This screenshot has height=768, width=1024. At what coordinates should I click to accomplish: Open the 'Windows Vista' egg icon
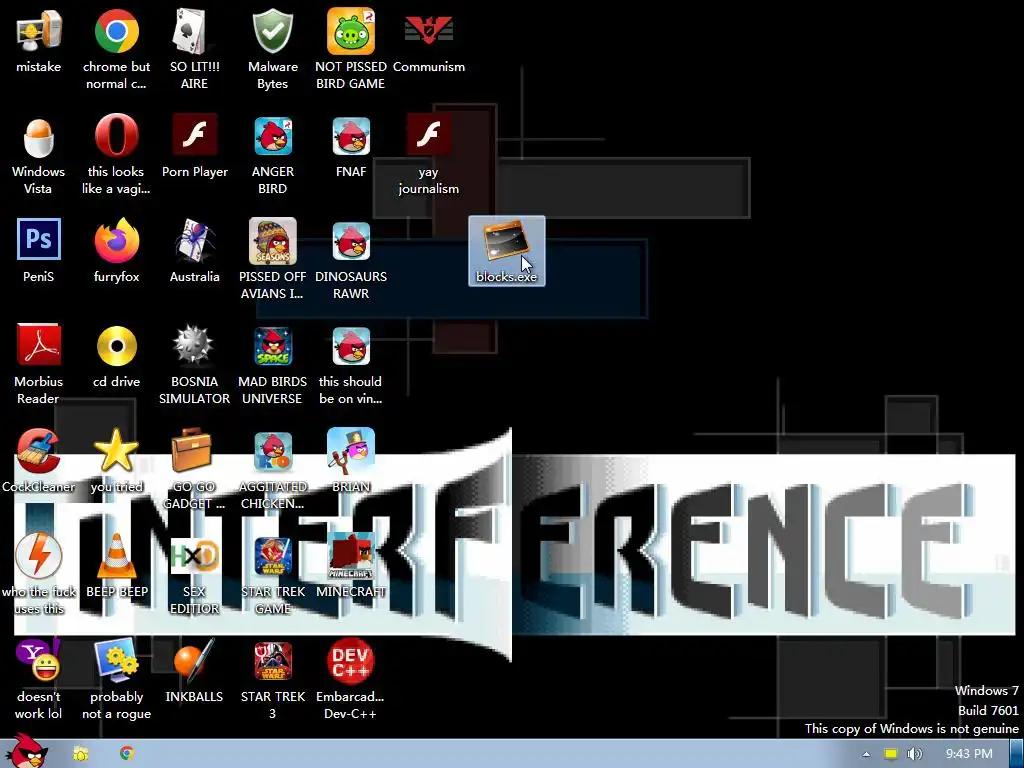39,136
